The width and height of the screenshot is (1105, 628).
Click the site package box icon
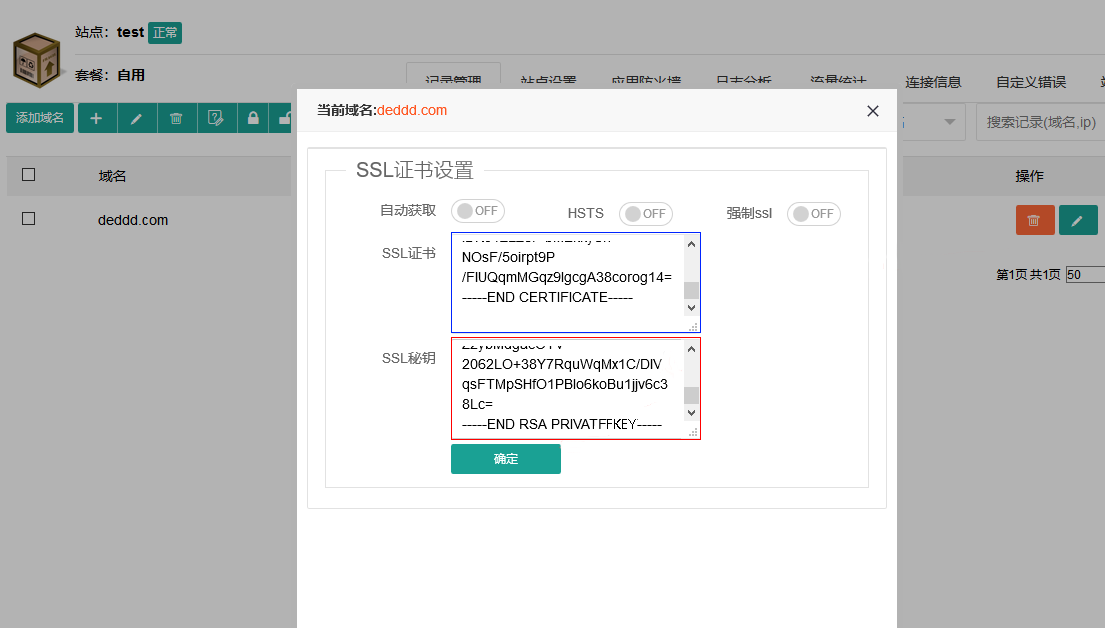37,60
